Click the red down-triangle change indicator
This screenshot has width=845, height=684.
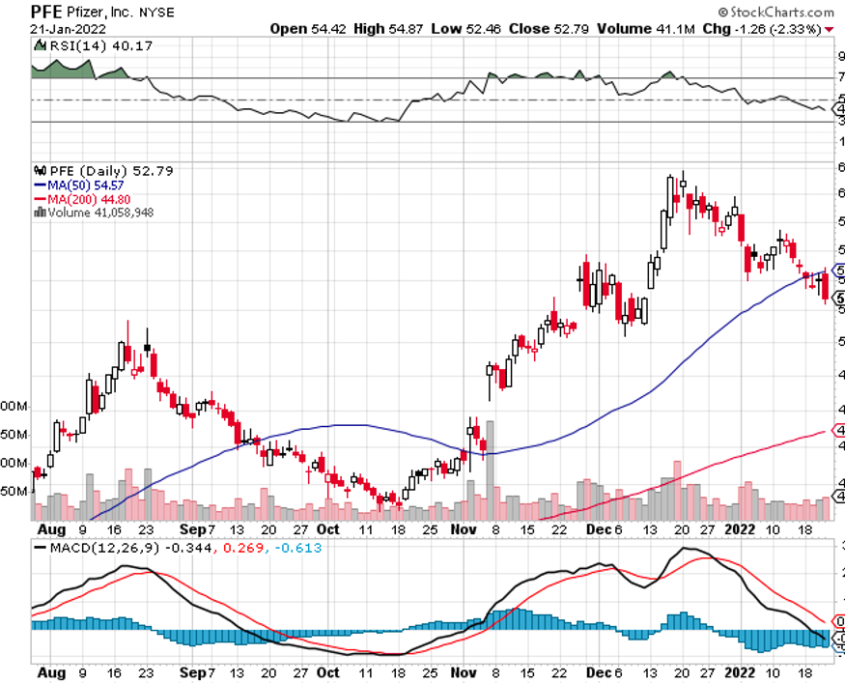829,30
